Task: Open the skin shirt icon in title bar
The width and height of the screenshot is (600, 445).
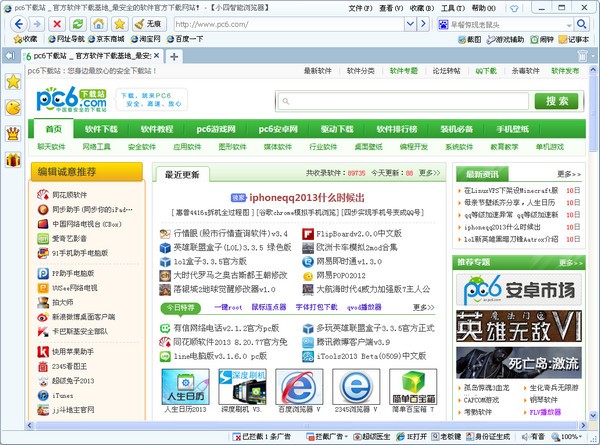Action: click(515, 8)
